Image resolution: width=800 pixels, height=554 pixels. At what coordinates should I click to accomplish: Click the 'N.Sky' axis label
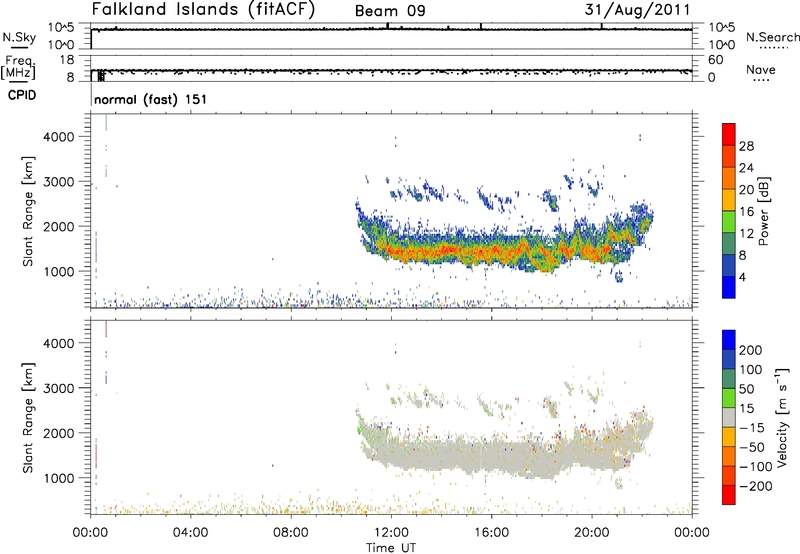pyautogui.click(x=19, y=37)
